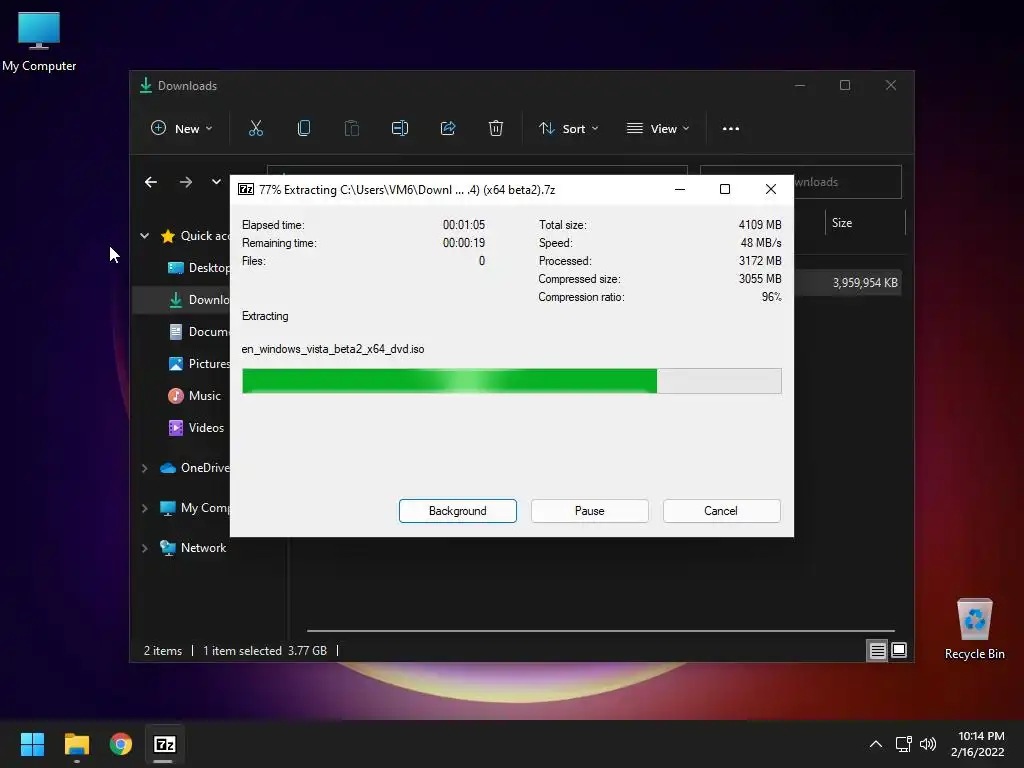Click the Rename icon in Explorer toolbar

tap(400, 129)
